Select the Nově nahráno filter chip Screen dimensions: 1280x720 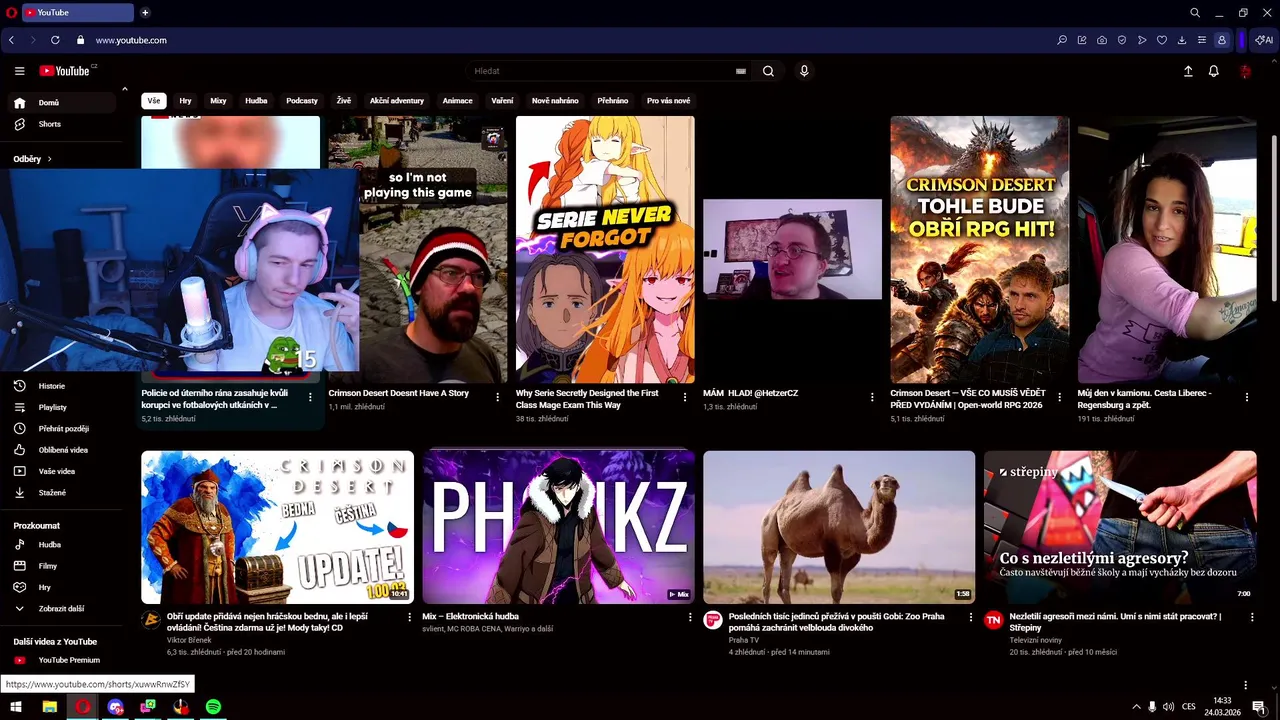(555, 101)
